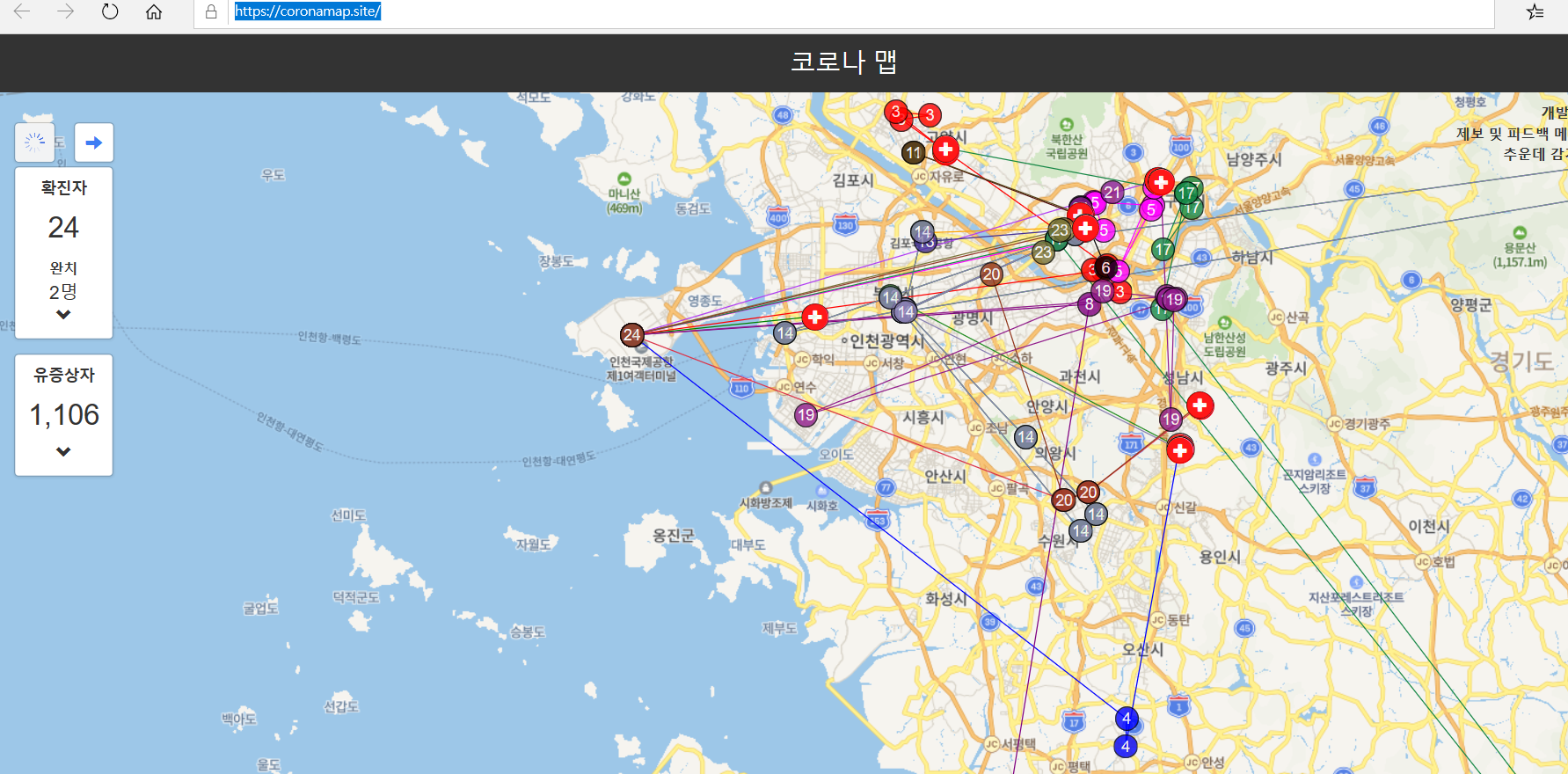Click red cross marker above green 17 markers
This screenshot has width=1568, height=774.
click(x=1161, y=182)
